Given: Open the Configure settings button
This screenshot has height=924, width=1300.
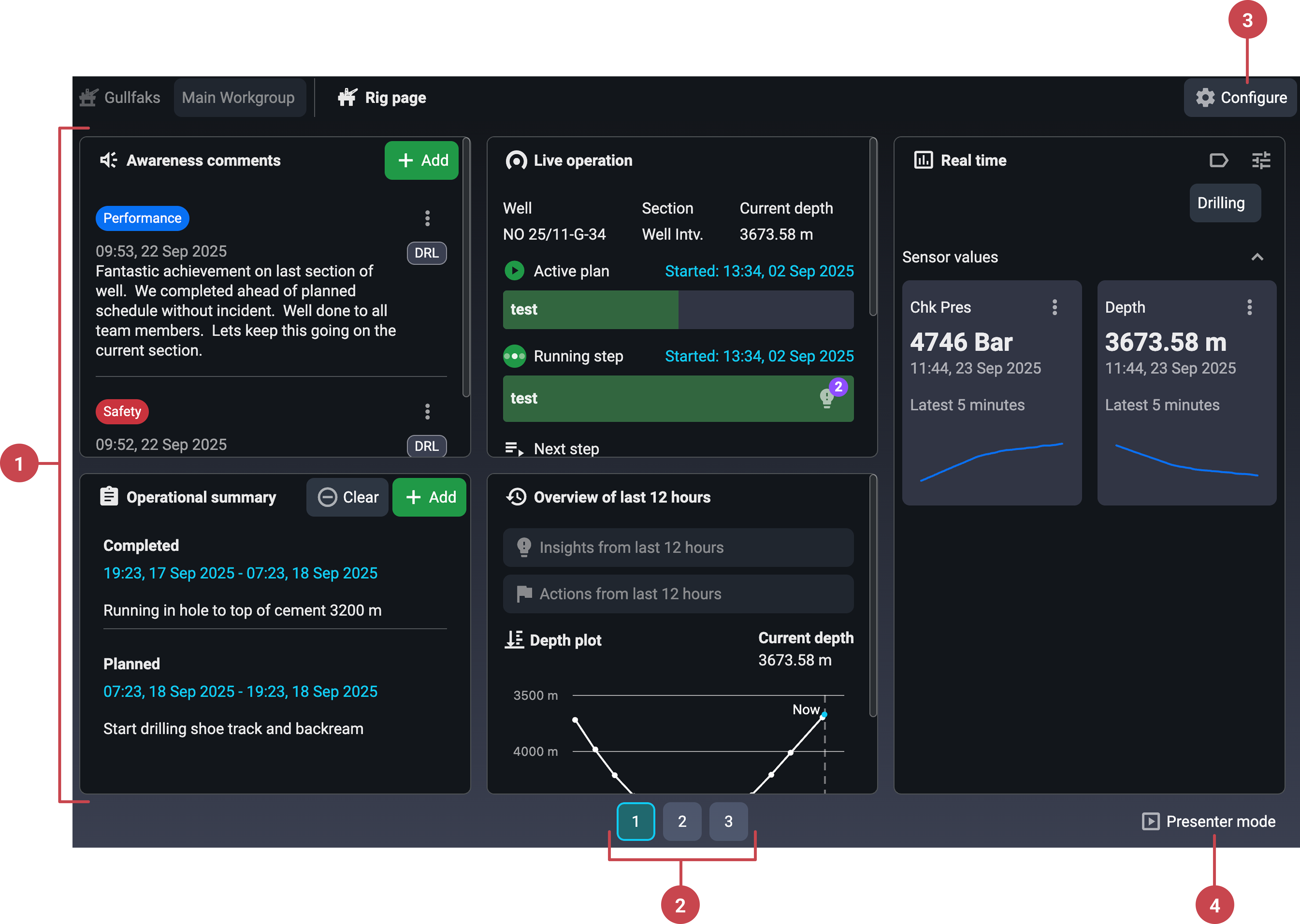Looking at the screenshot, I should coord(1240,98).
